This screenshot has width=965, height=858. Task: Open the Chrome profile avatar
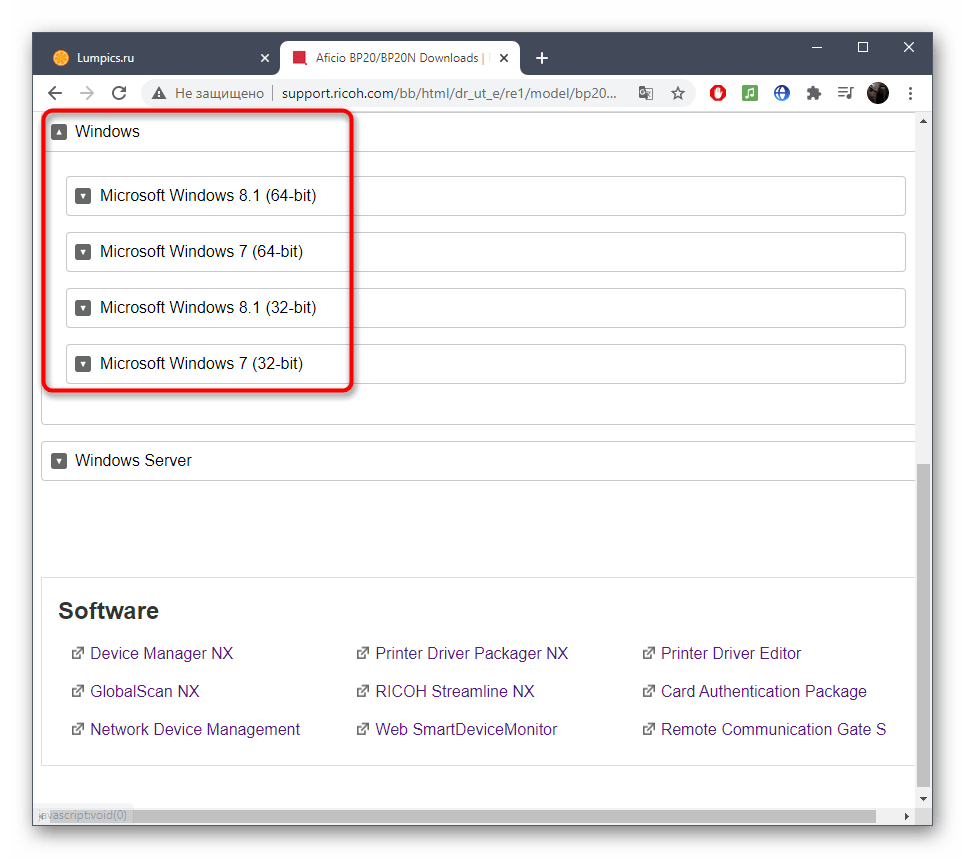pos(878,93)
